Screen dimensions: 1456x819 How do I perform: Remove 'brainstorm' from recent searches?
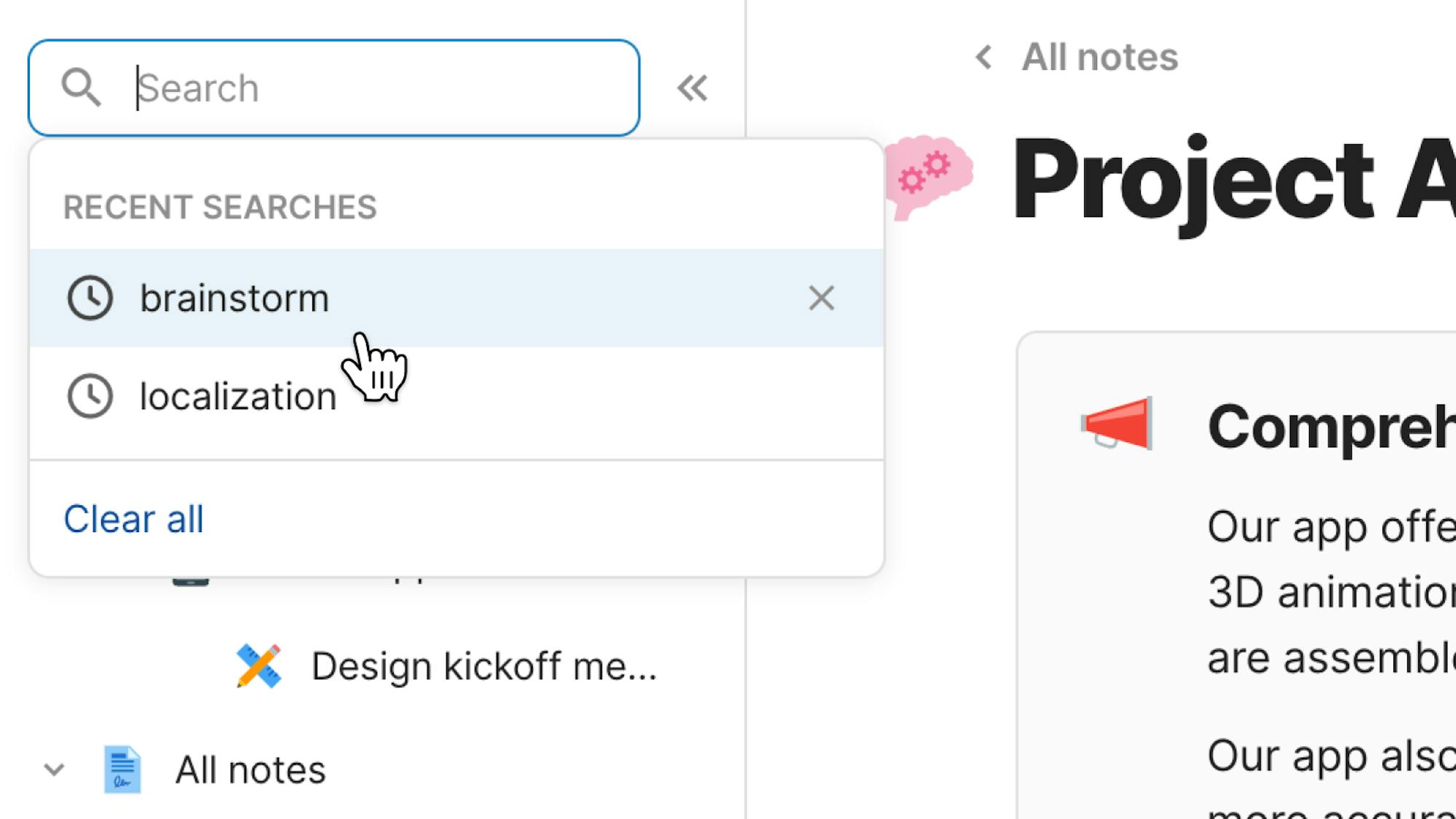click(x=821, y=298)
